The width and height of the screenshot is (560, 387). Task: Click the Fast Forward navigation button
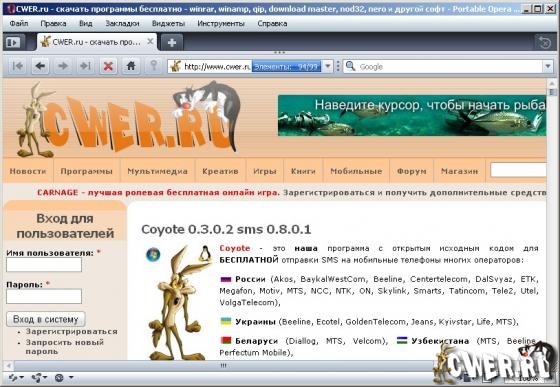[x=85, y=66]
